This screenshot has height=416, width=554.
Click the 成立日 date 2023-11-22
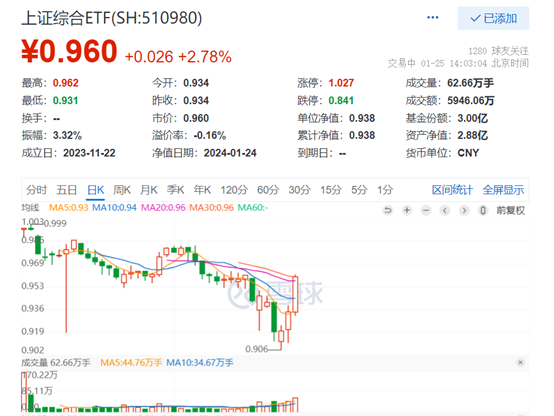pos(89,153)
